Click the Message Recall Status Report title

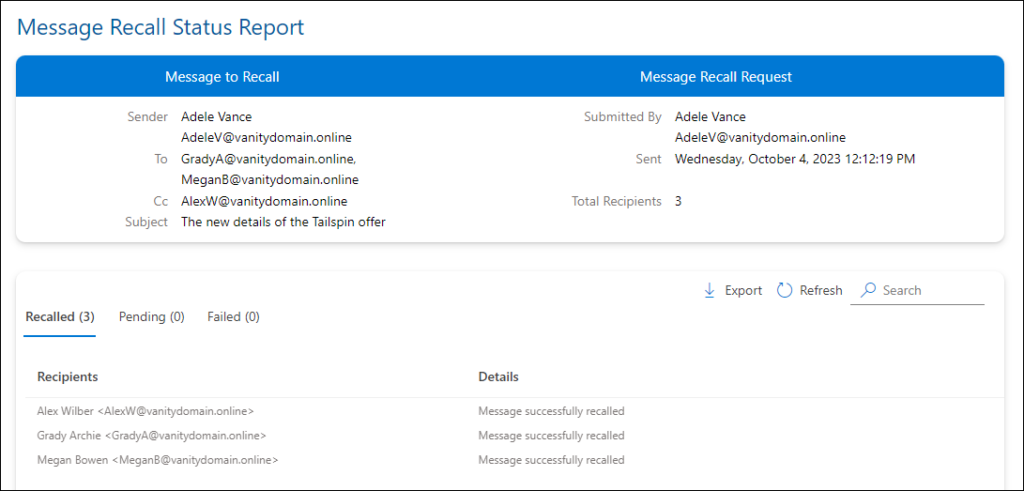point(161,27)
